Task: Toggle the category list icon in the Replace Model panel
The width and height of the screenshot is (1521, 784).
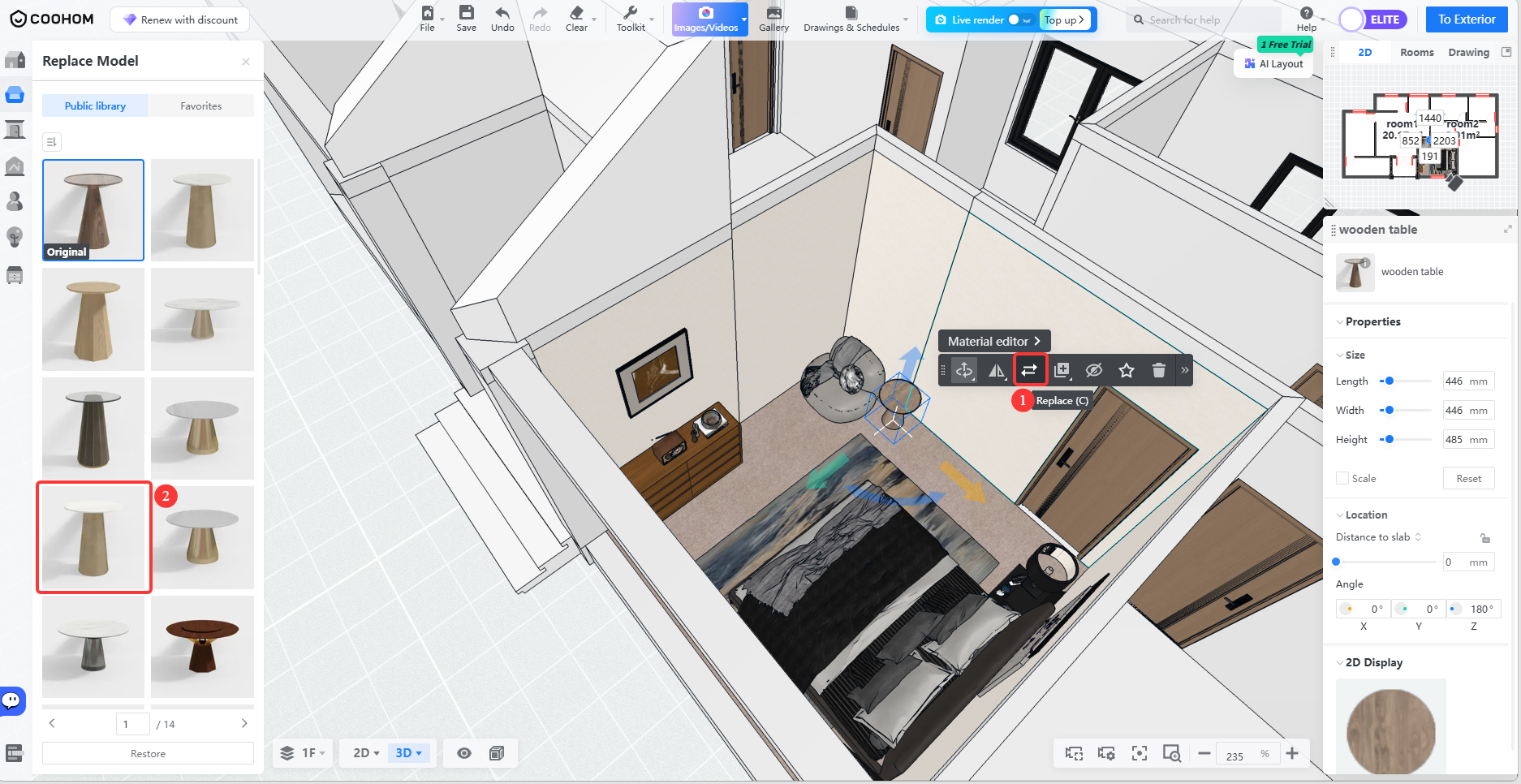Action: click(51, 142)
